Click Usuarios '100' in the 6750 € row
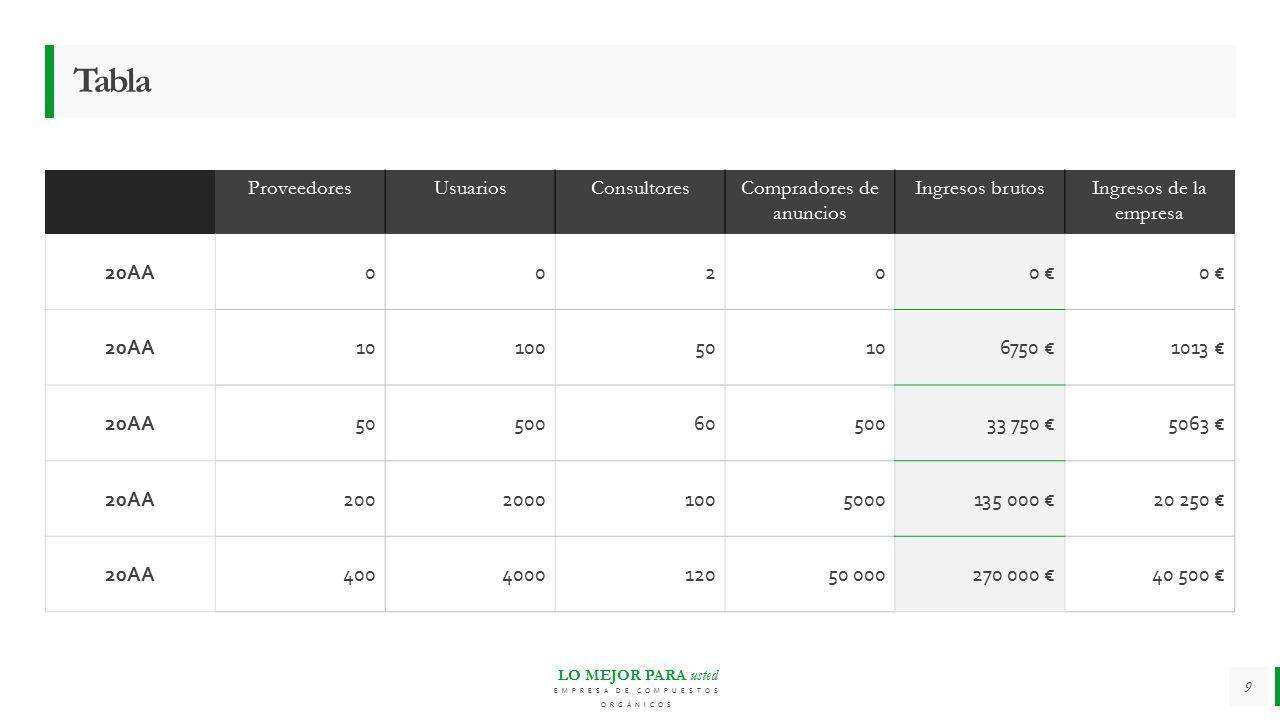 coord(470,347)
